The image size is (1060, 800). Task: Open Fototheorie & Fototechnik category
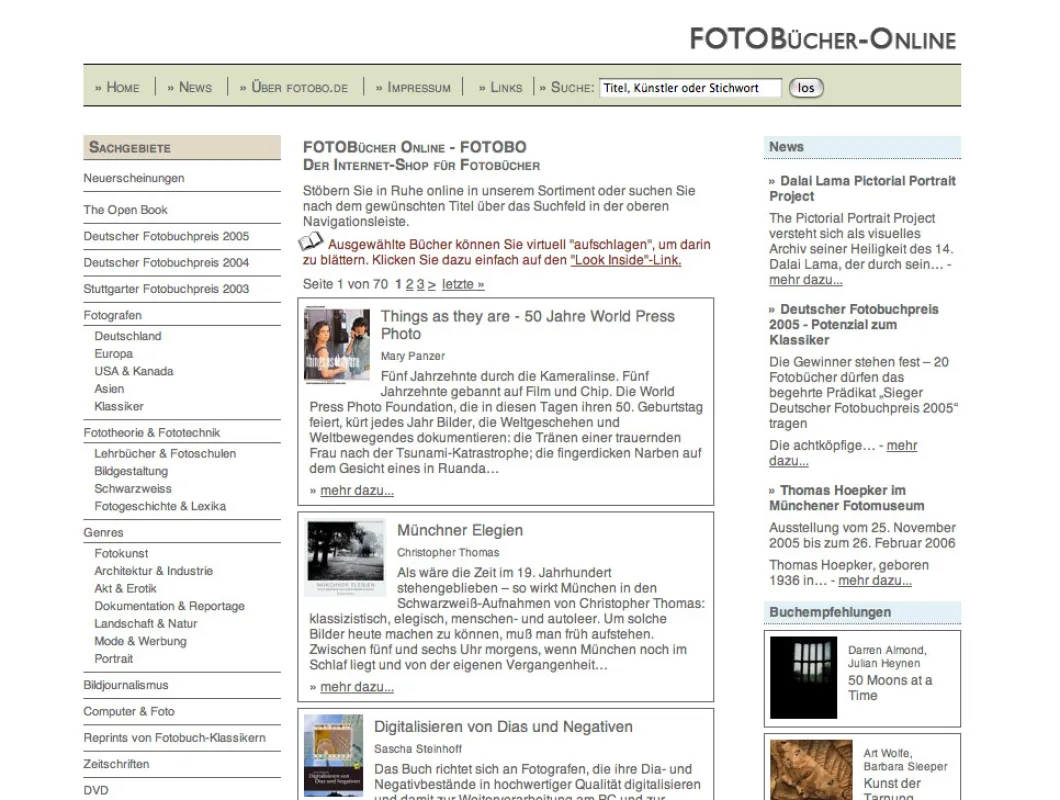pyautogui.click(x=152, y=433)
